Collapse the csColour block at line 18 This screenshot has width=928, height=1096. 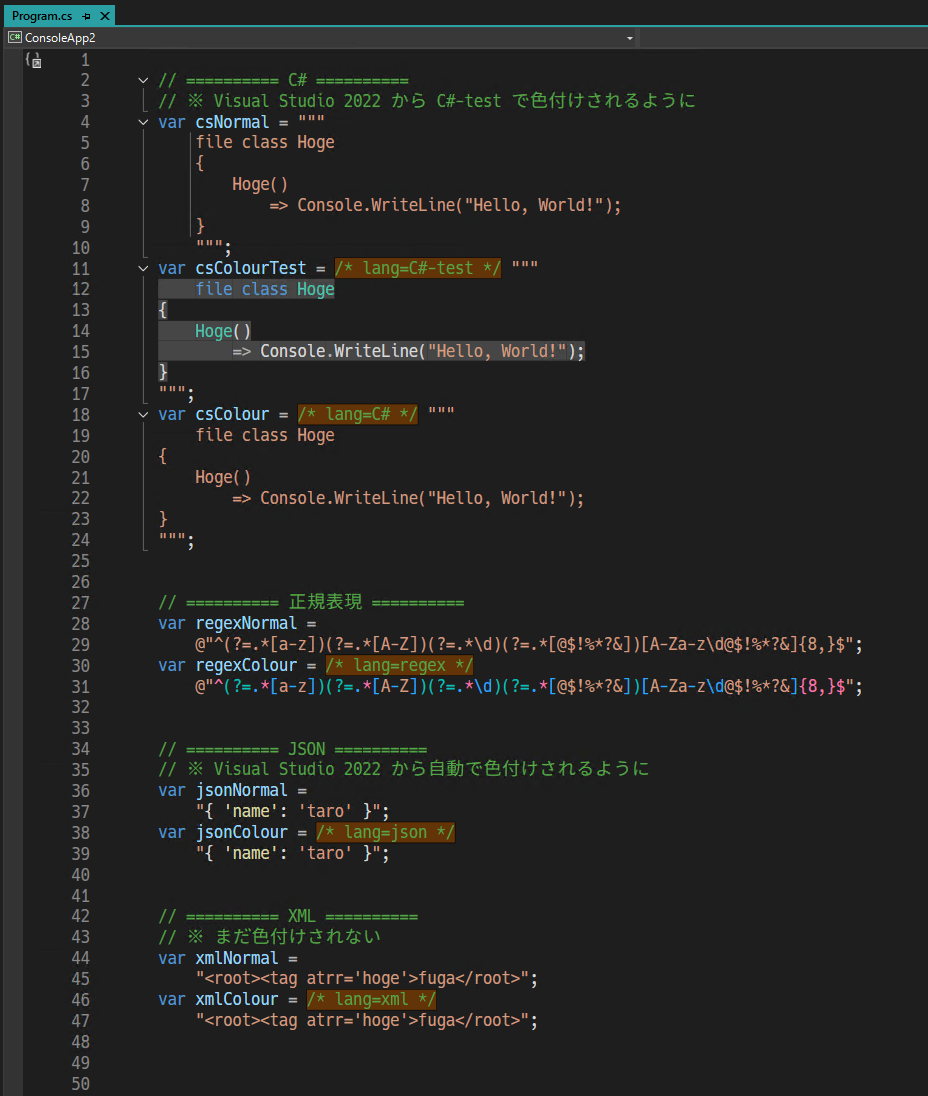(x=143, y=414)
